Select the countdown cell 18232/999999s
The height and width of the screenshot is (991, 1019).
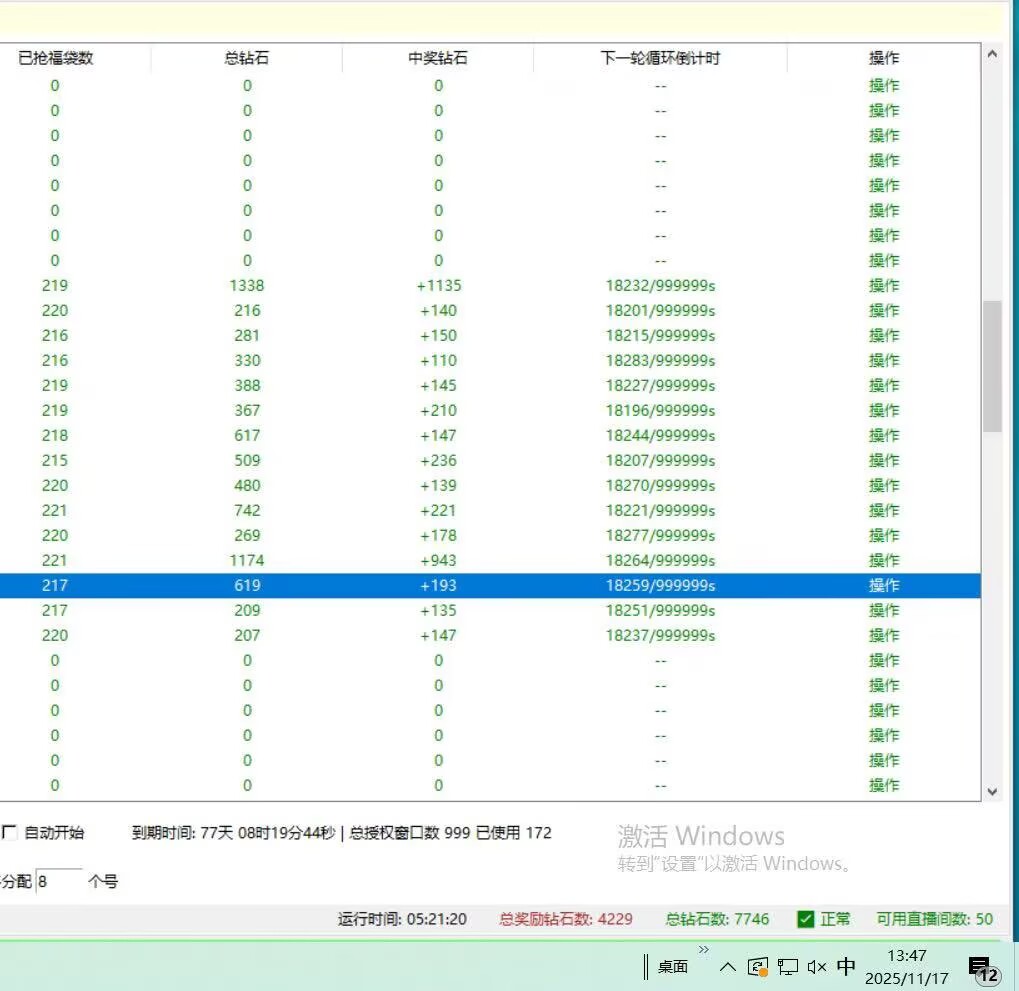coord(660,285)
